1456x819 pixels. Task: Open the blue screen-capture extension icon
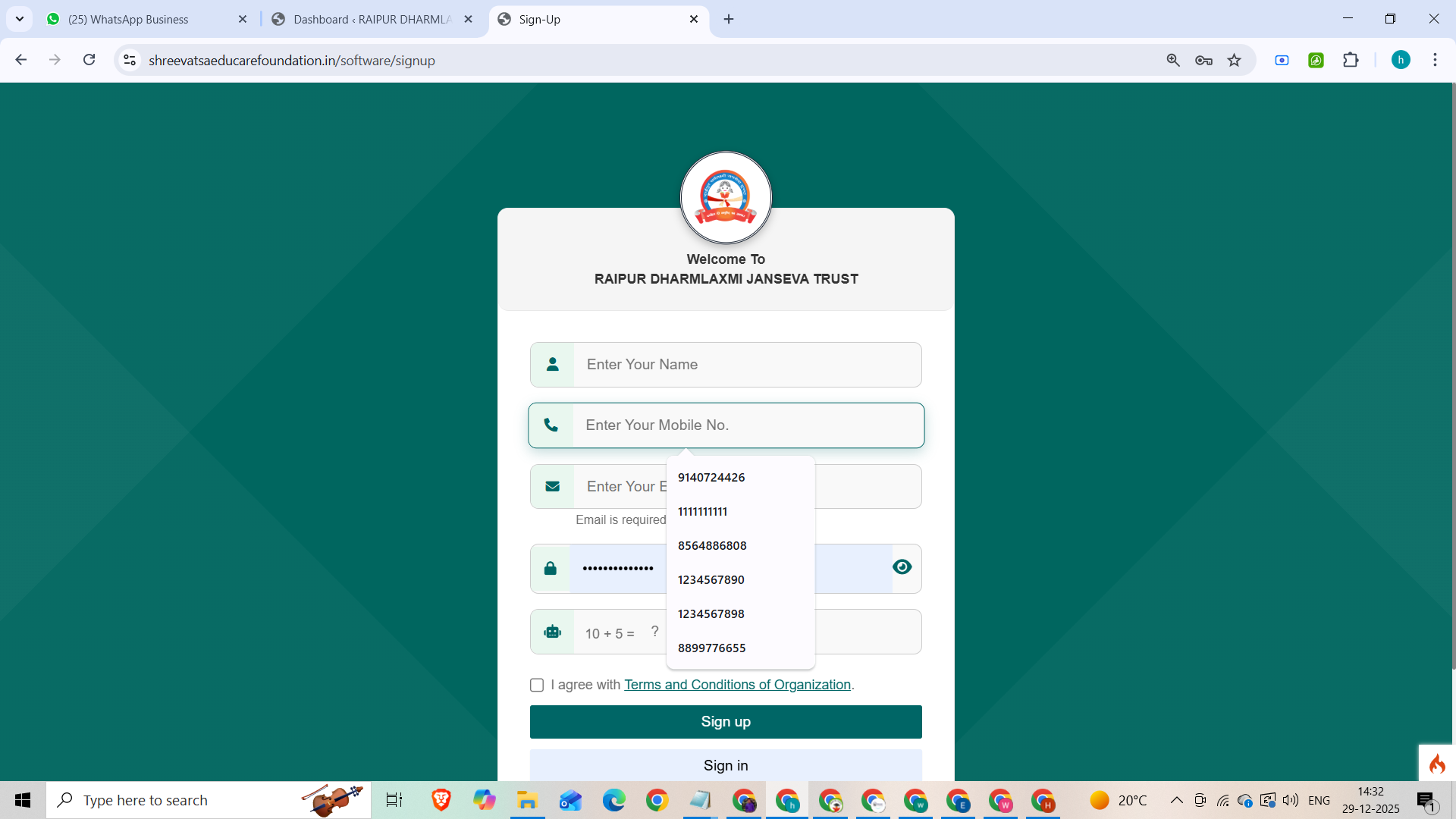point(1282,60)
